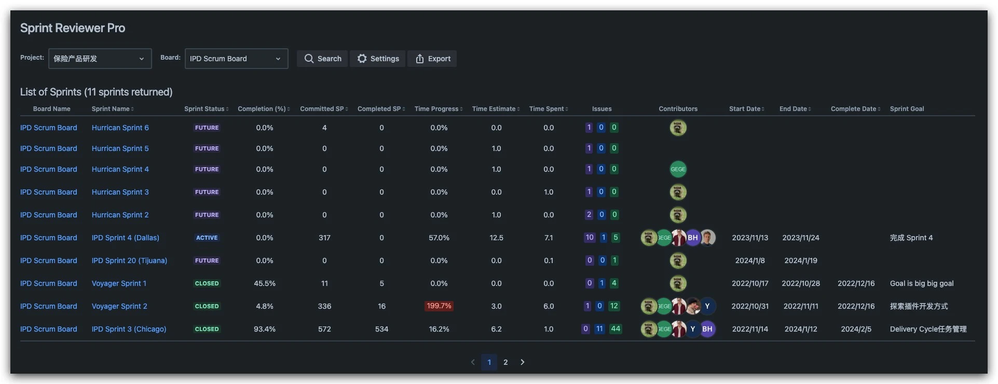Click the 57.0% time progress cell

tap(439, 238)
